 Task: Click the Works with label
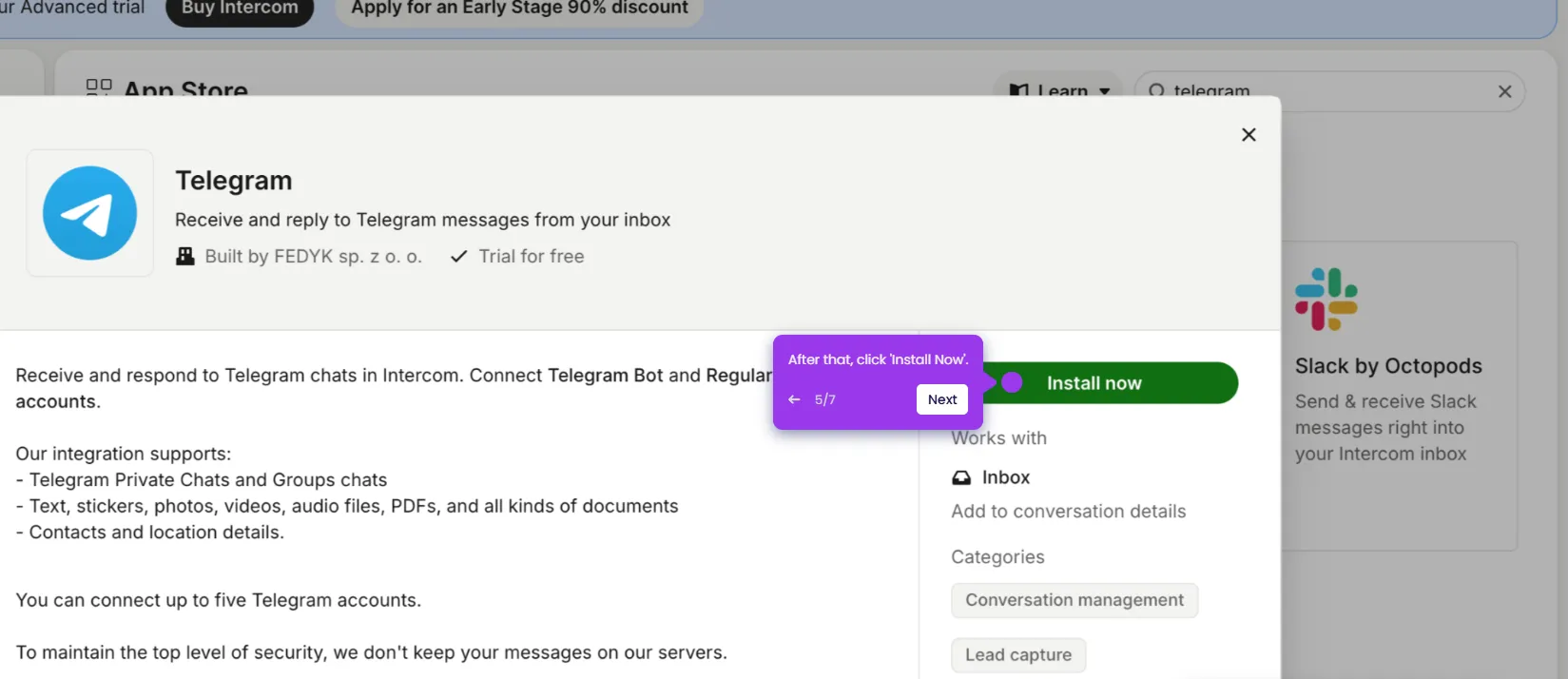[998, 438]
